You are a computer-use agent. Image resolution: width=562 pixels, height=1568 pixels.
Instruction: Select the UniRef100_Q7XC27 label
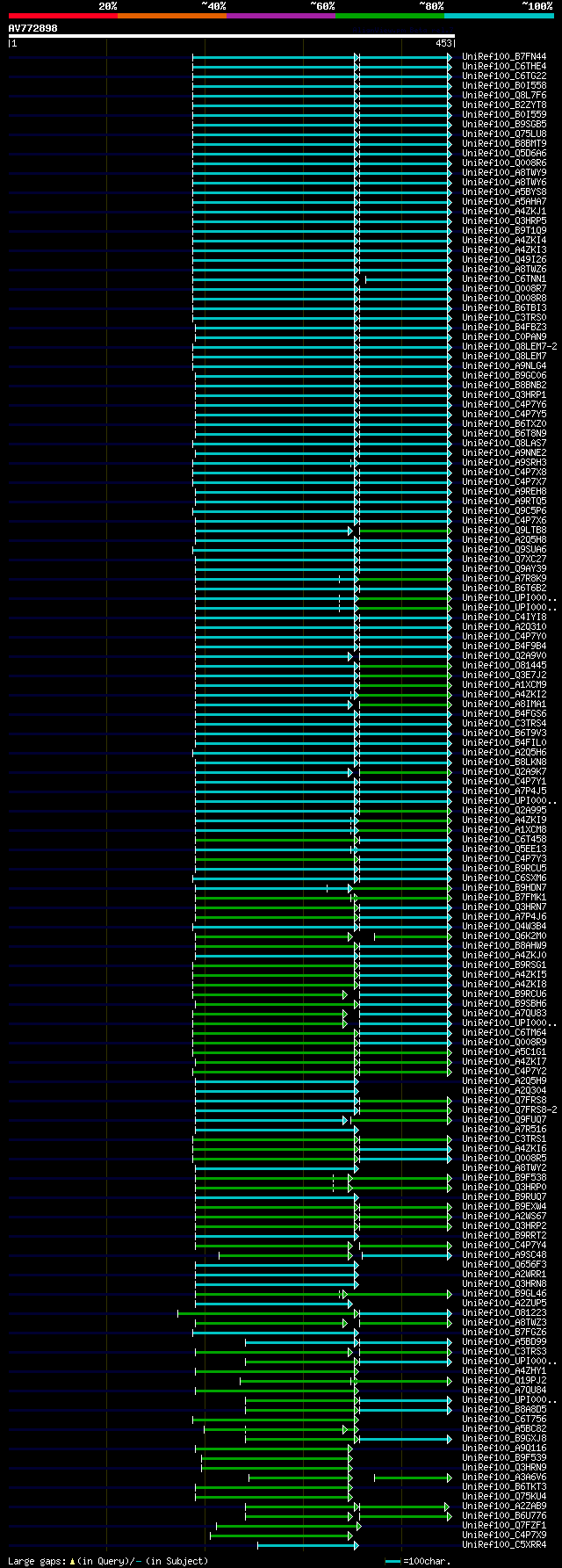(x=504, y=559)
